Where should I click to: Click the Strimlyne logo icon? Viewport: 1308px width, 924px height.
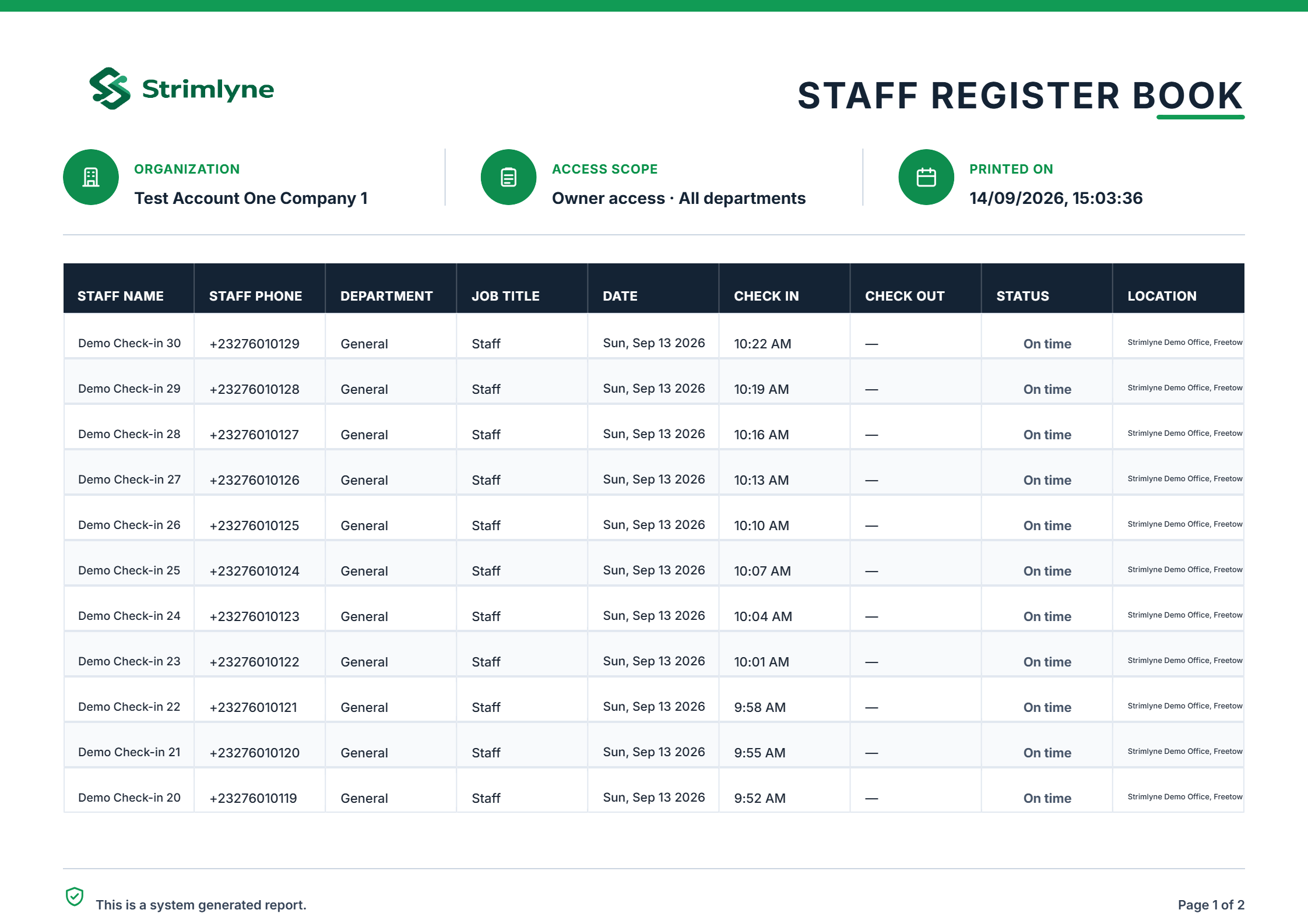pos(110,89)
